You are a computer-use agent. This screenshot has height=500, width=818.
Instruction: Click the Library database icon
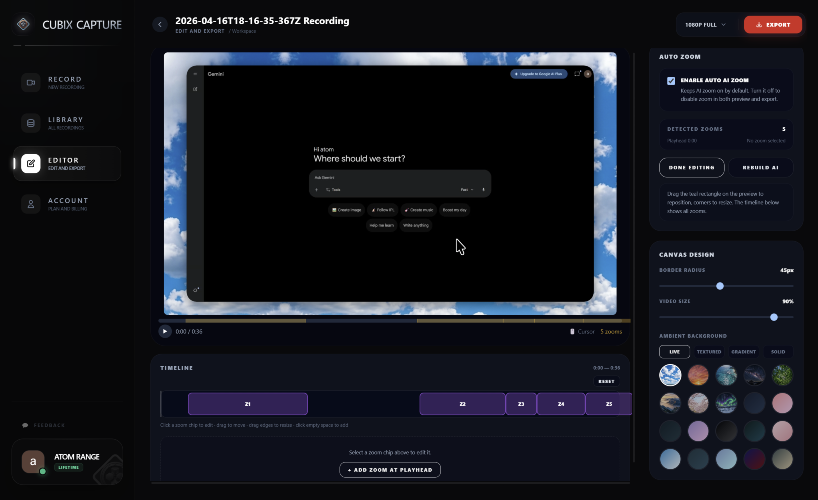[x=31, y=123]
